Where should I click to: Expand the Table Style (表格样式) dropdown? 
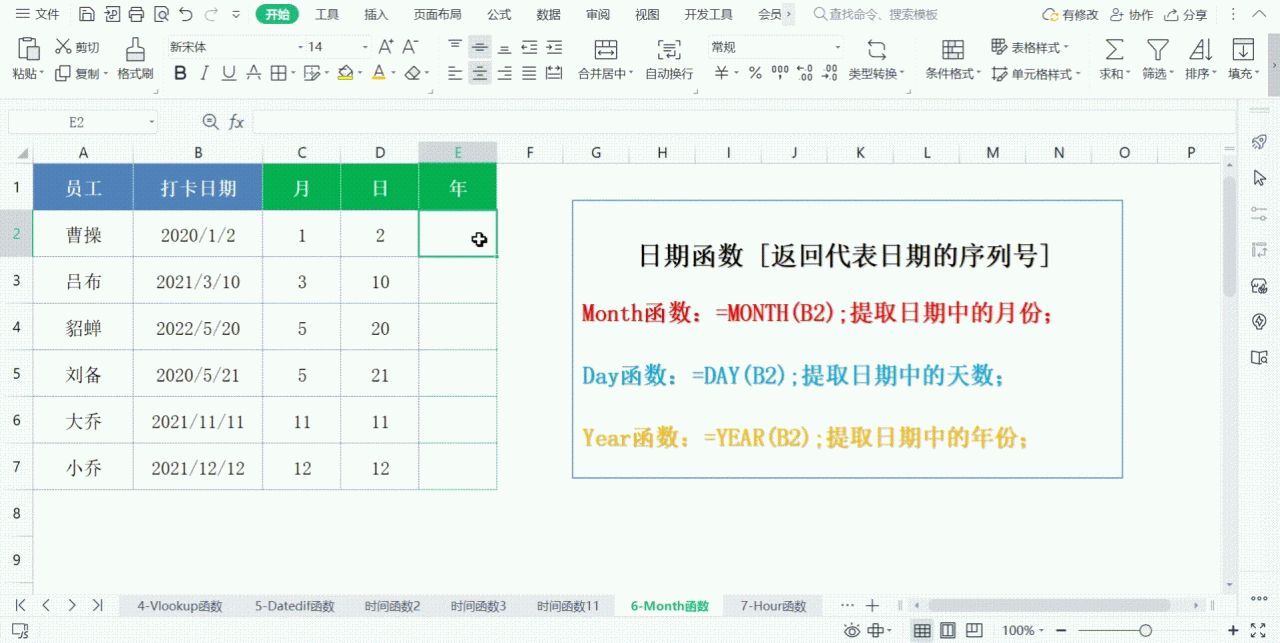1065,47
